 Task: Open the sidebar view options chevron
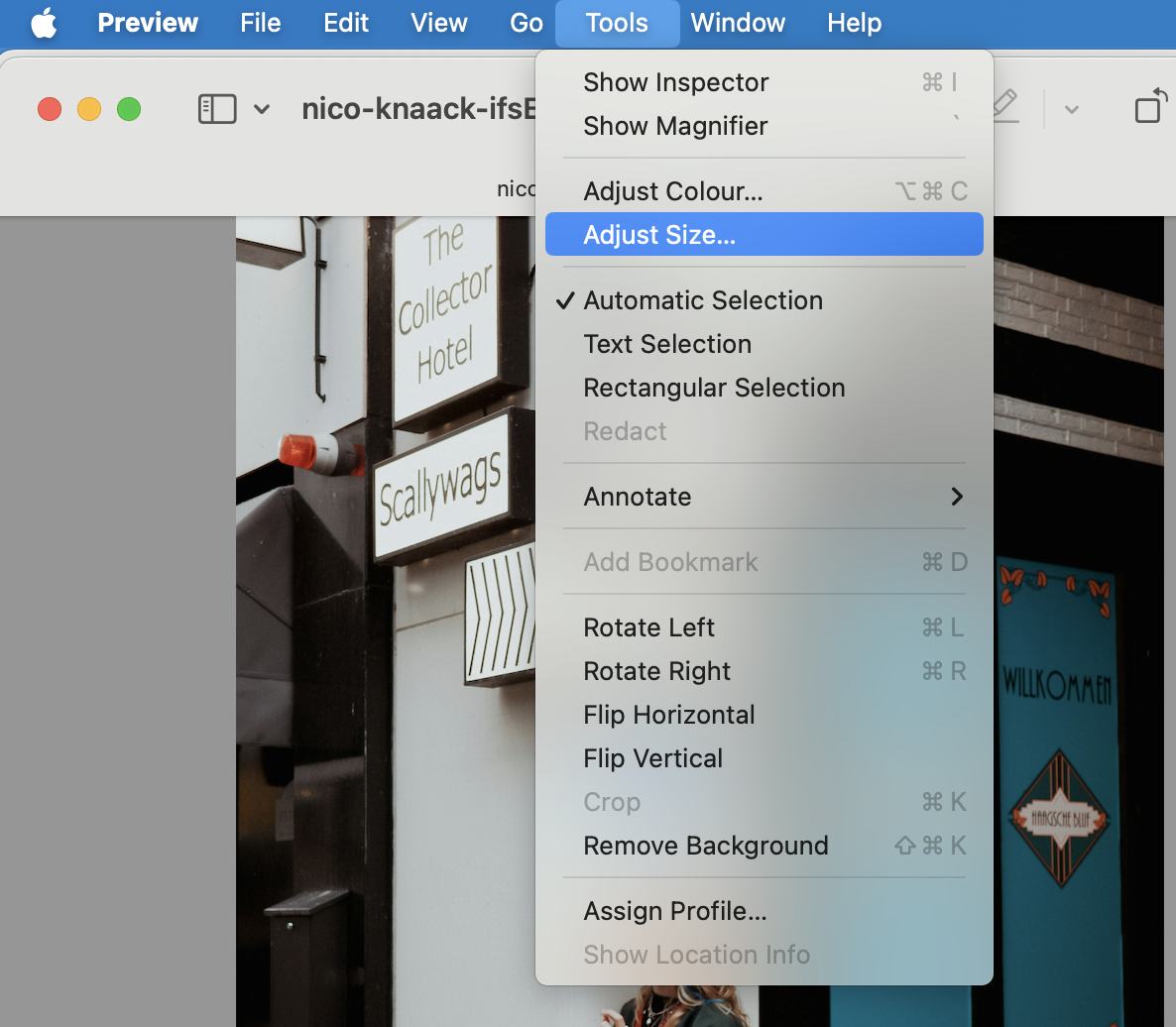coord(261,109)
